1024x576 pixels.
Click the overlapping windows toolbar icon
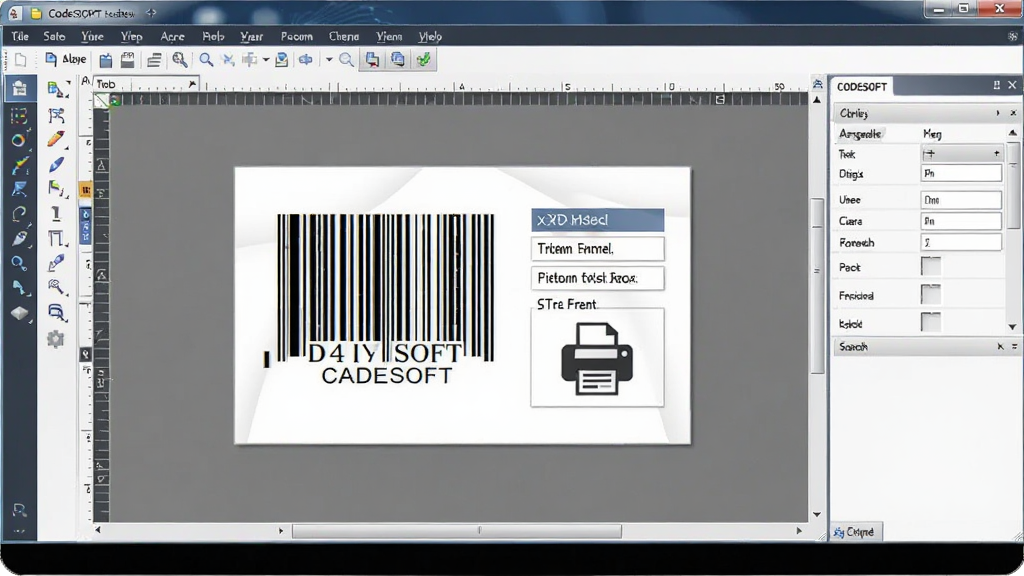398,60
